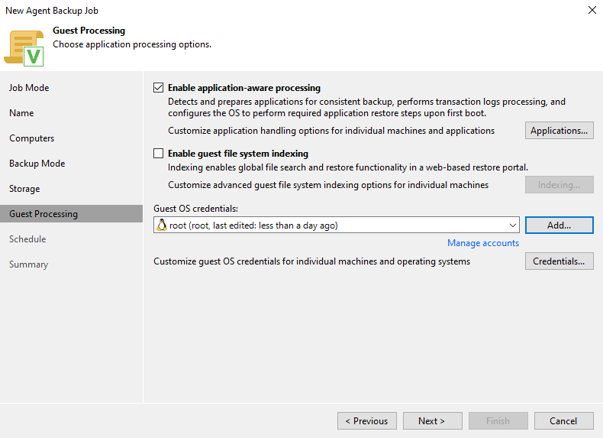Click the greyed-out Finish button
603x438 pixels.
click(498, 421)
